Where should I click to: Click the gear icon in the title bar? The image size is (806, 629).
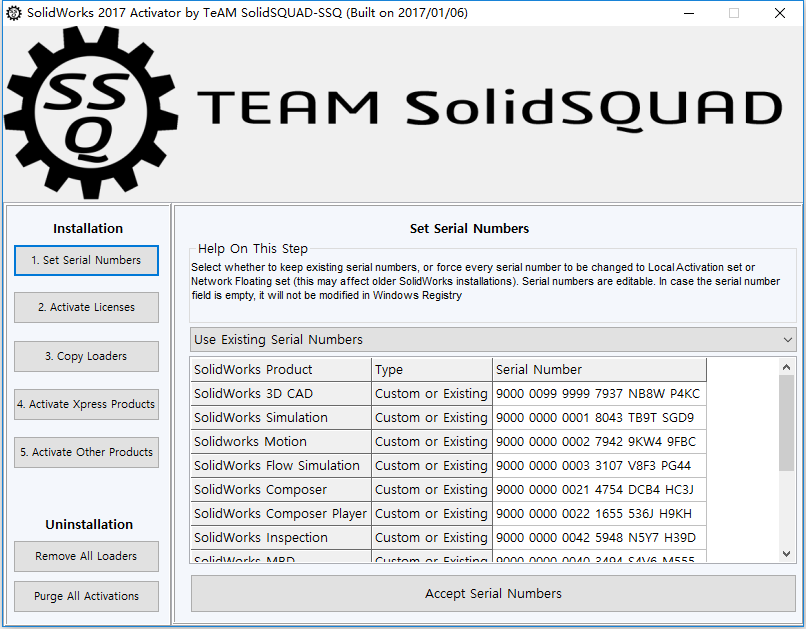13,13
